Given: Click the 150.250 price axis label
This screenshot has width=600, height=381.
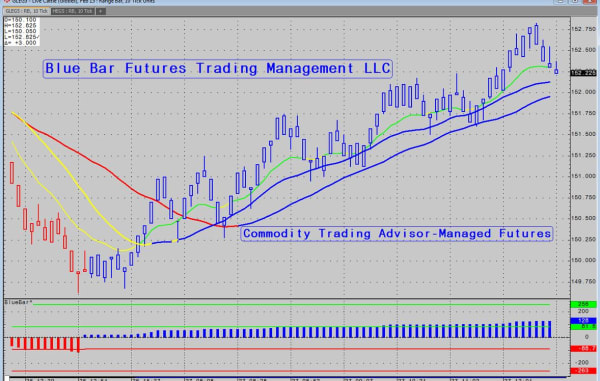Looking at the screenshot, I should [x=583, y=239].
